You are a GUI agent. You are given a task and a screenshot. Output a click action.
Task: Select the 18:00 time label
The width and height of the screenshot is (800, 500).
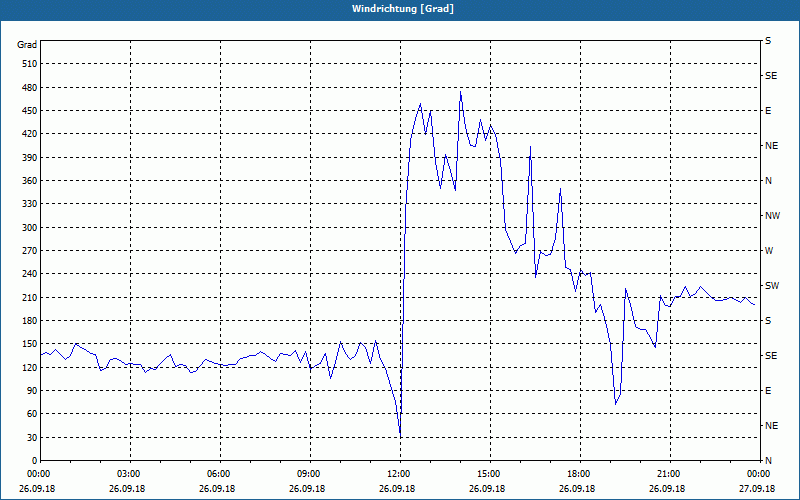tap(580, 474)
